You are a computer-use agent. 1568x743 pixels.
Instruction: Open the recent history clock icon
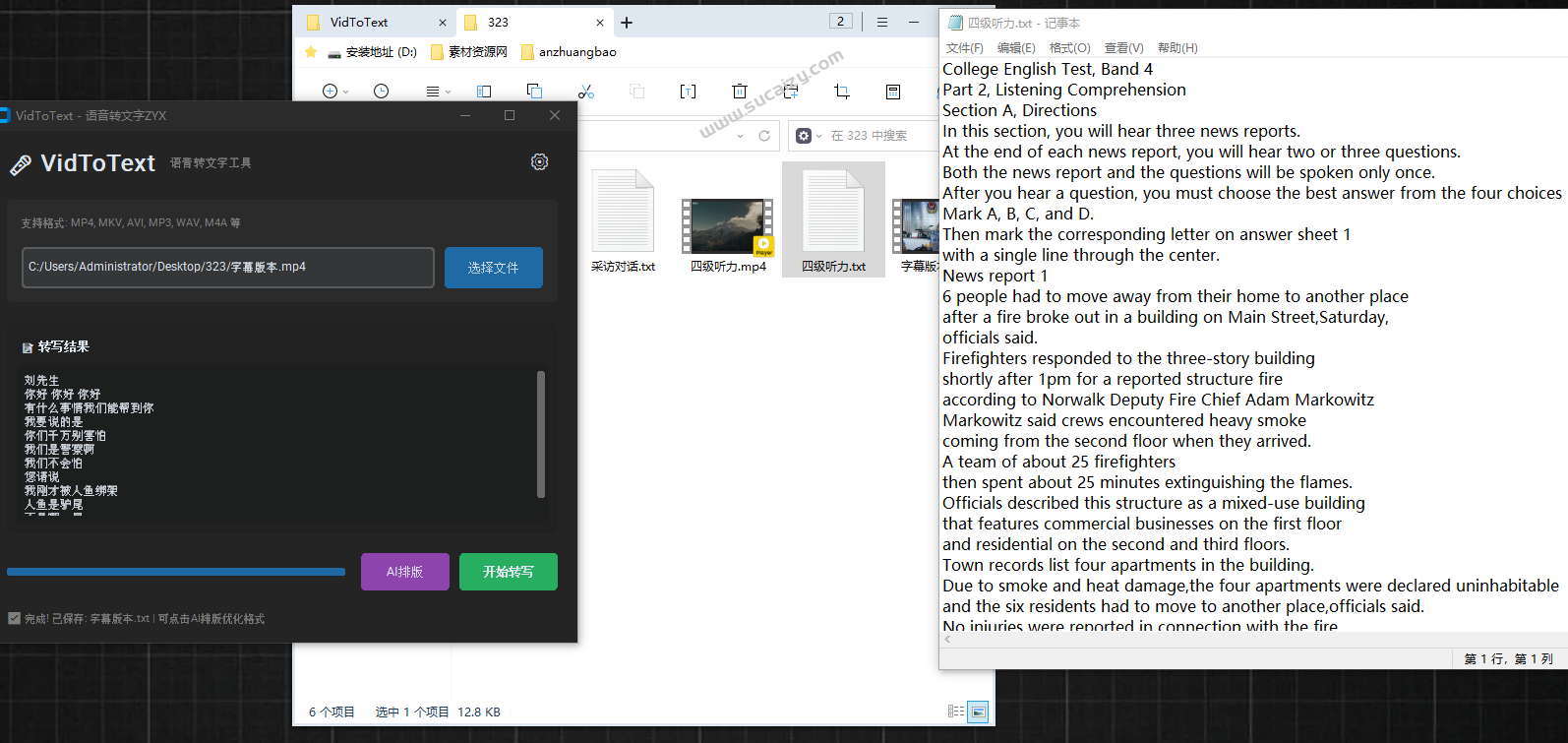[x=382, y=92]
